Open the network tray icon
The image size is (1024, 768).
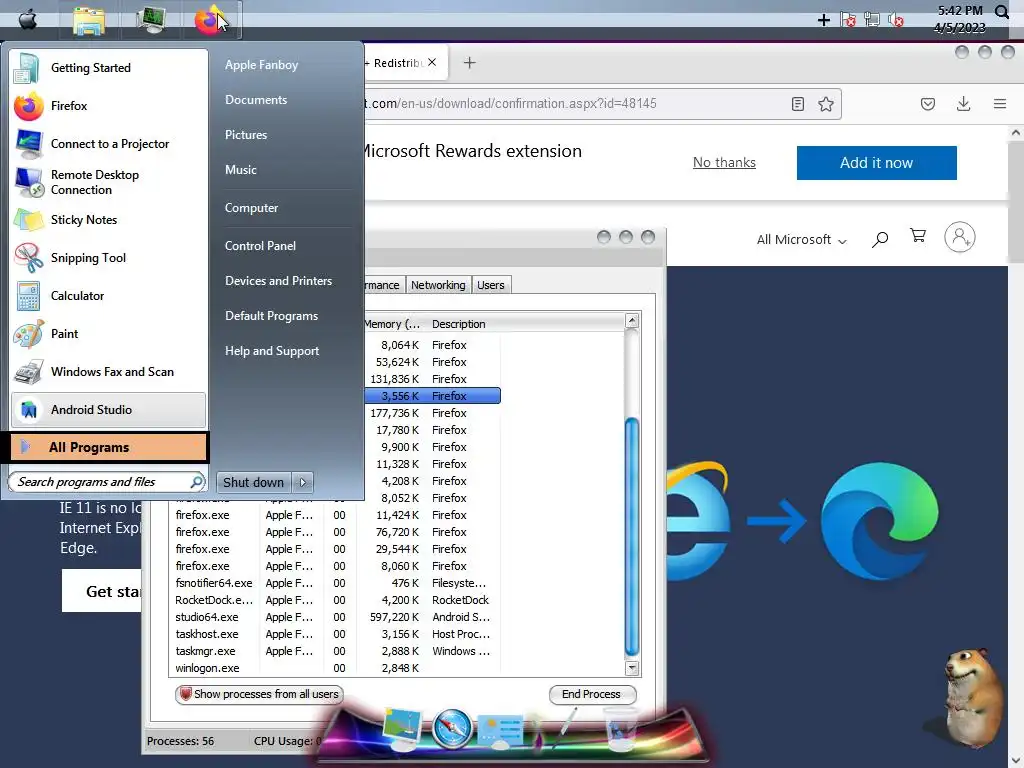click(872, 20)
